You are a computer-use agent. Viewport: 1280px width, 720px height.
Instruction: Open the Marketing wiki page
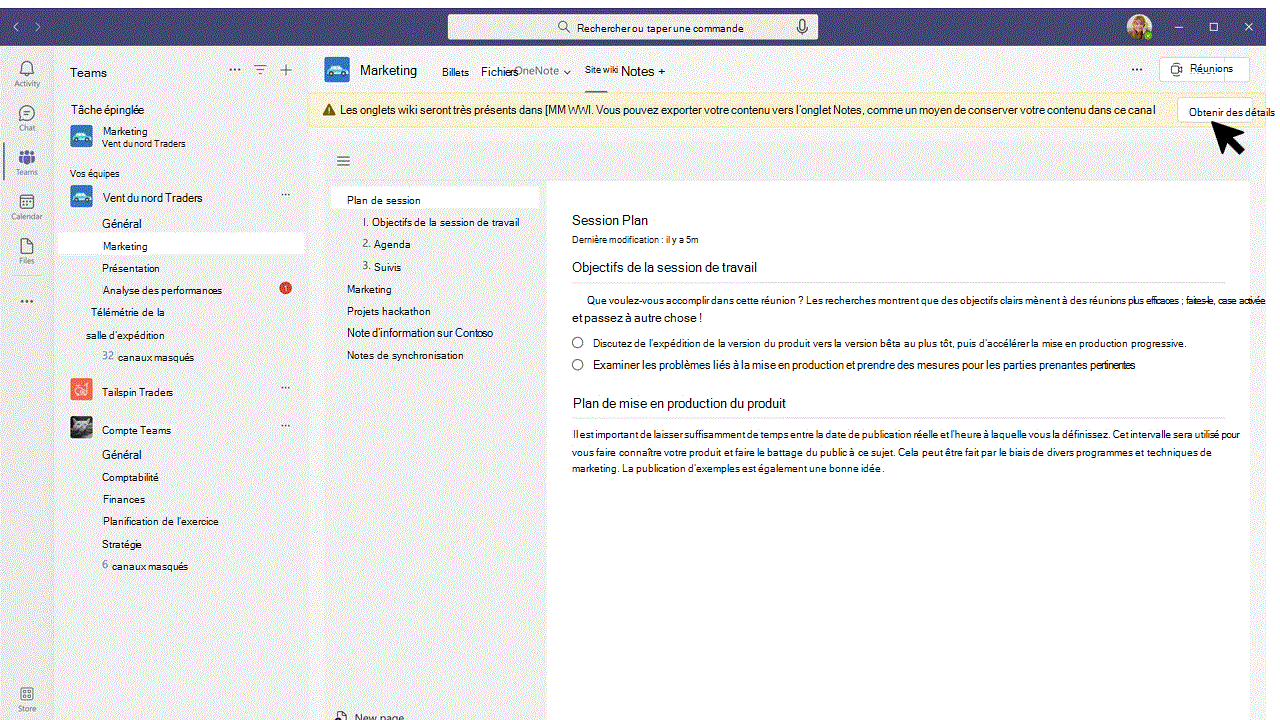369,289
